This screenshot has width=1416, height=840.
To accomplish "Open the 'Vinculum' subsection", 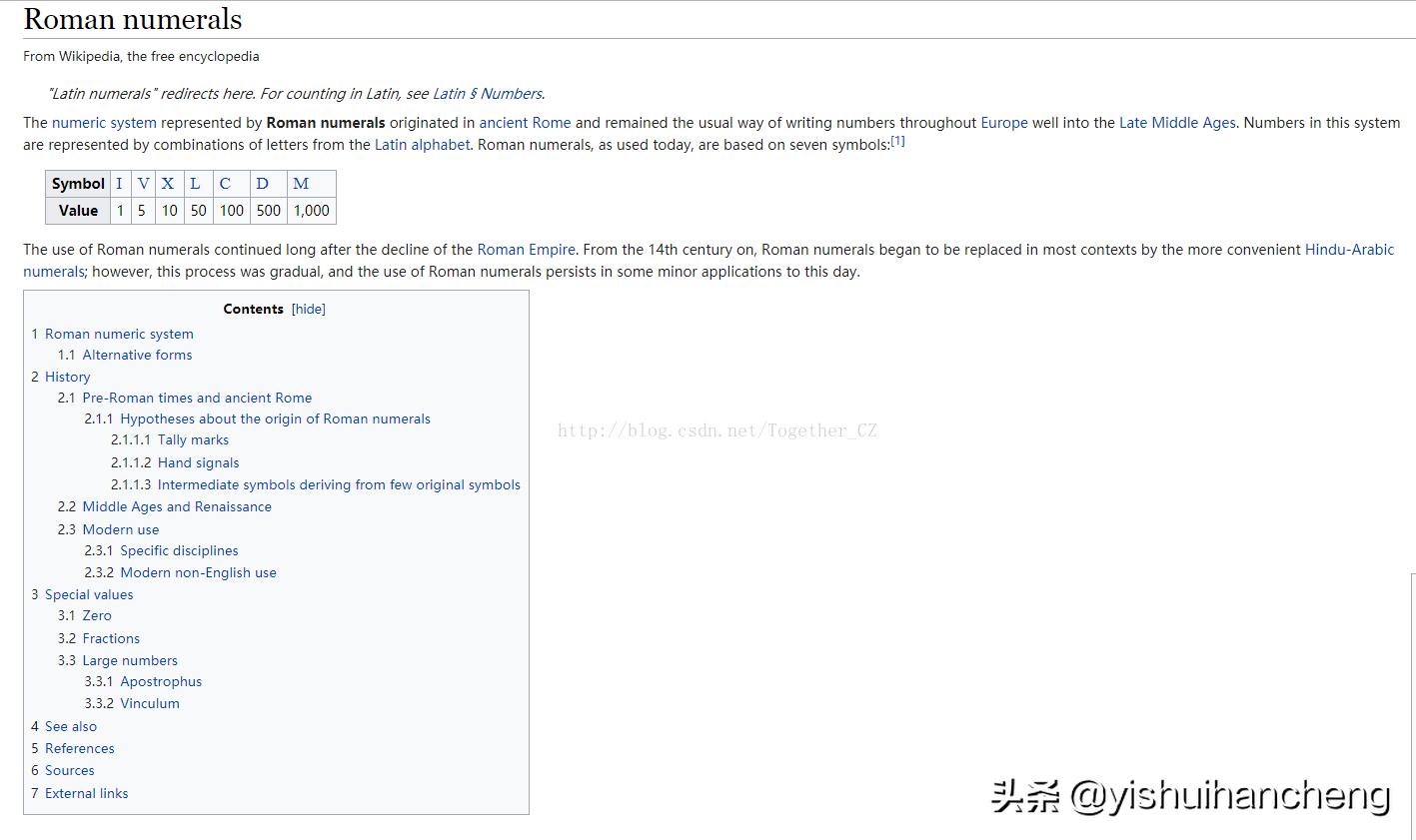I will click(150, 703).
